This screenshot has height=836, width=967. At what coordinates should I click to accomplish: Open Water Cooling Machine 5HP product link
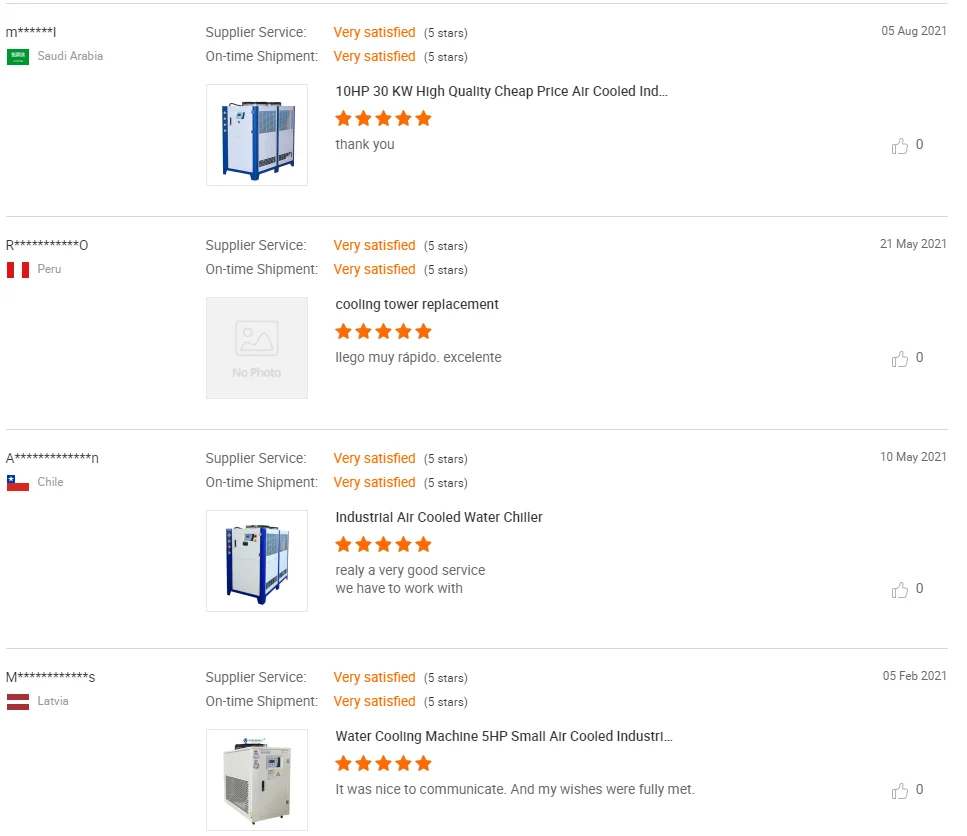(x=504, y=736)
